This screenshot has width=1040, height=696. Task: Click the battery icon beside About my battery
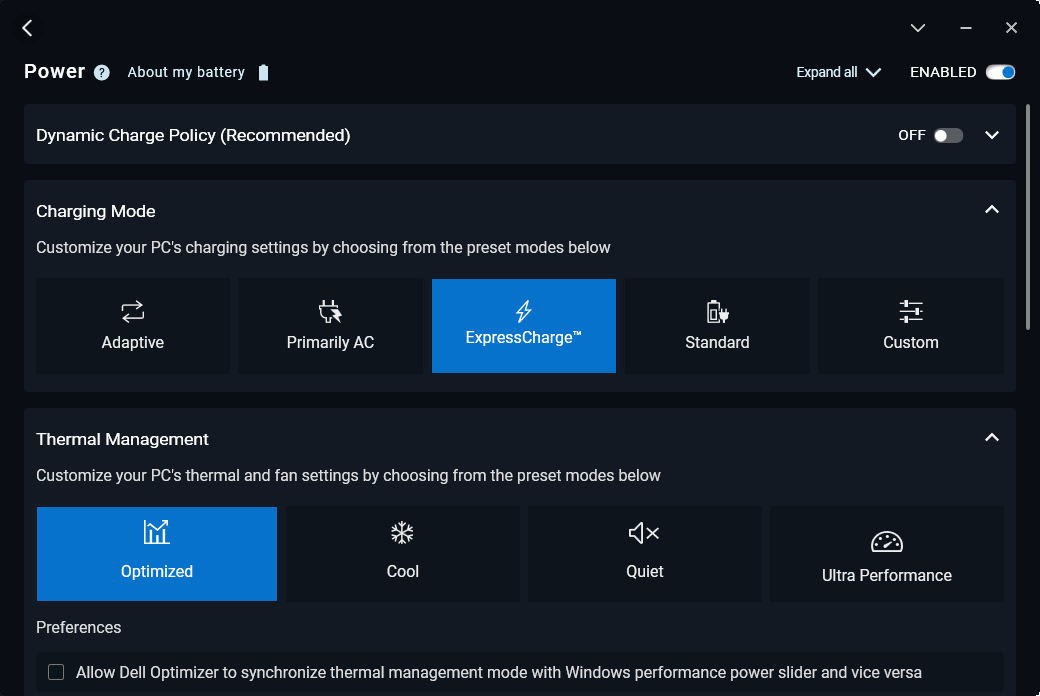tap(263, 72)
